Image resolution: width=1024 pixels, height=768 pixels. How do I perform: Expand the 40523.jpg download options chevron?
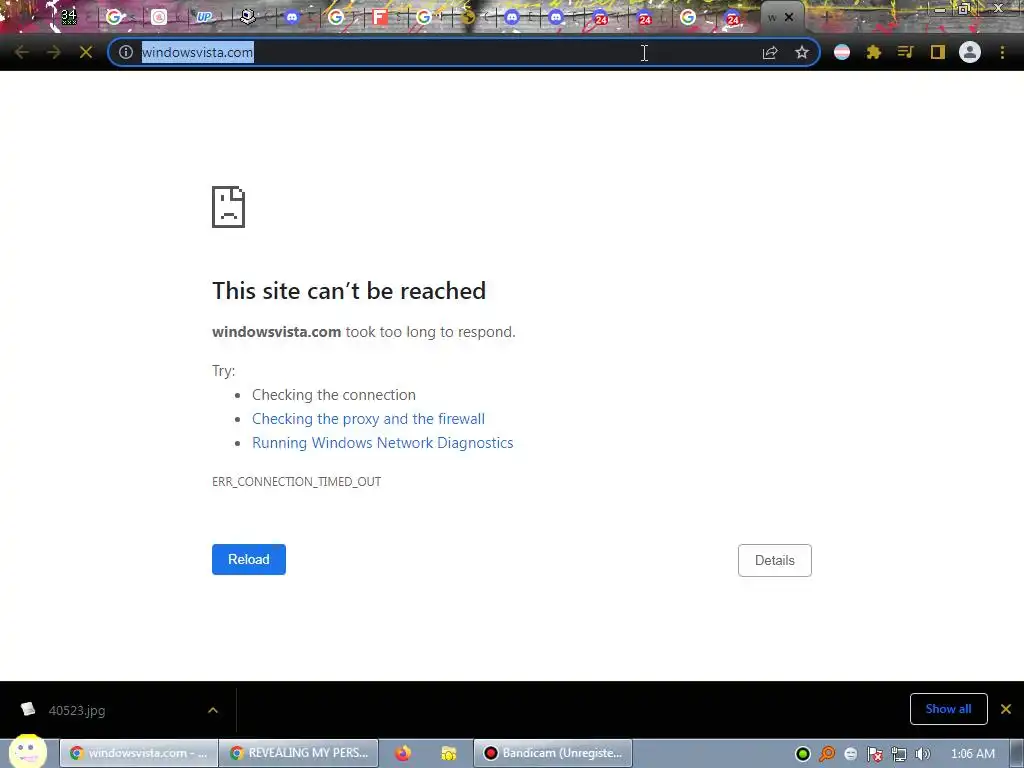(213, 710)
